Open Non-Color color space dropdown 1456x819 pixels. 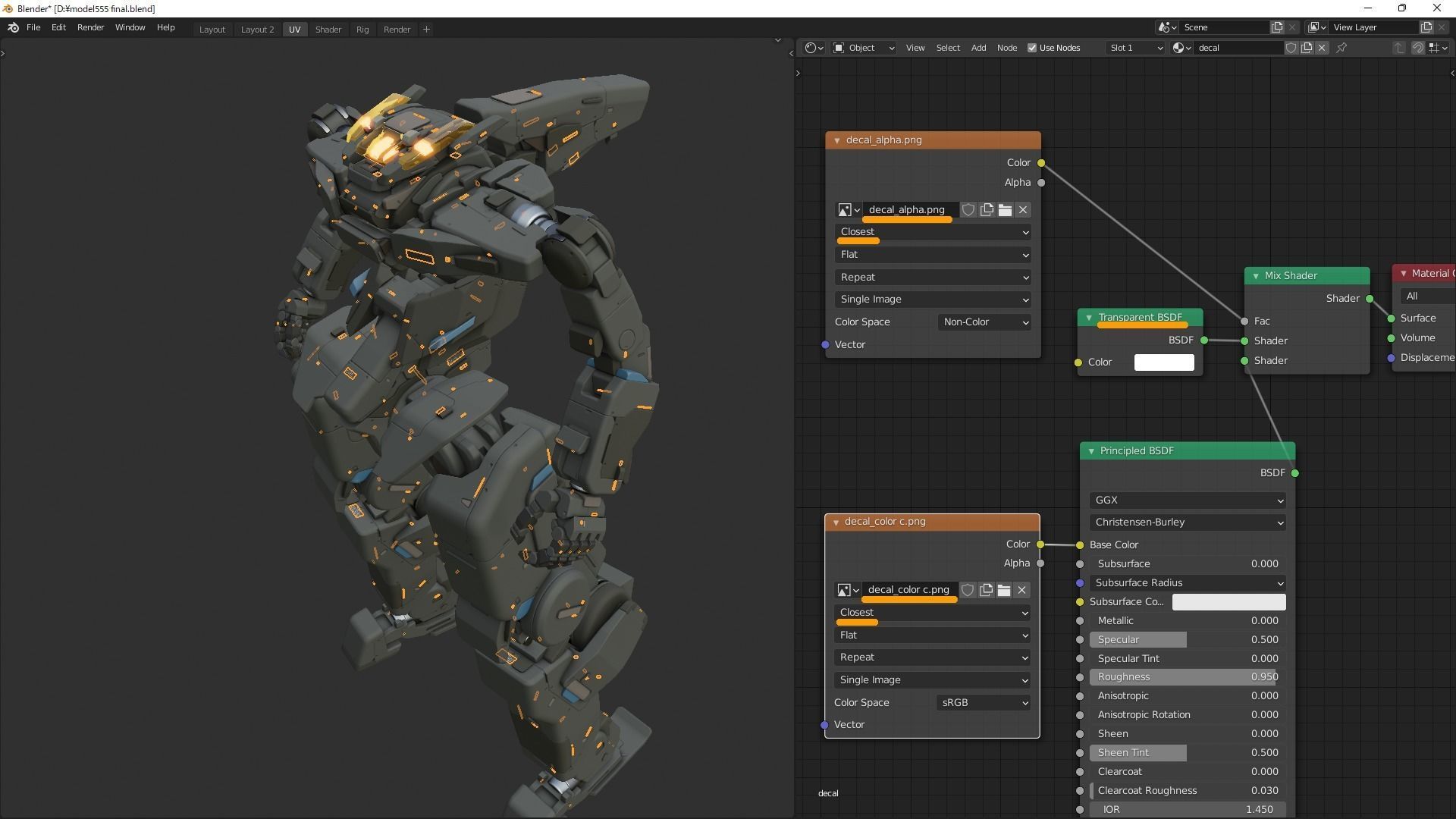(984, 322)
